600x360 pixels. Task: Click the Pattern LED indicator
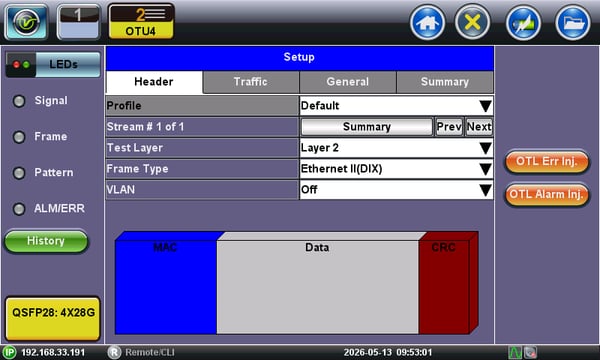tap(19, 173)
